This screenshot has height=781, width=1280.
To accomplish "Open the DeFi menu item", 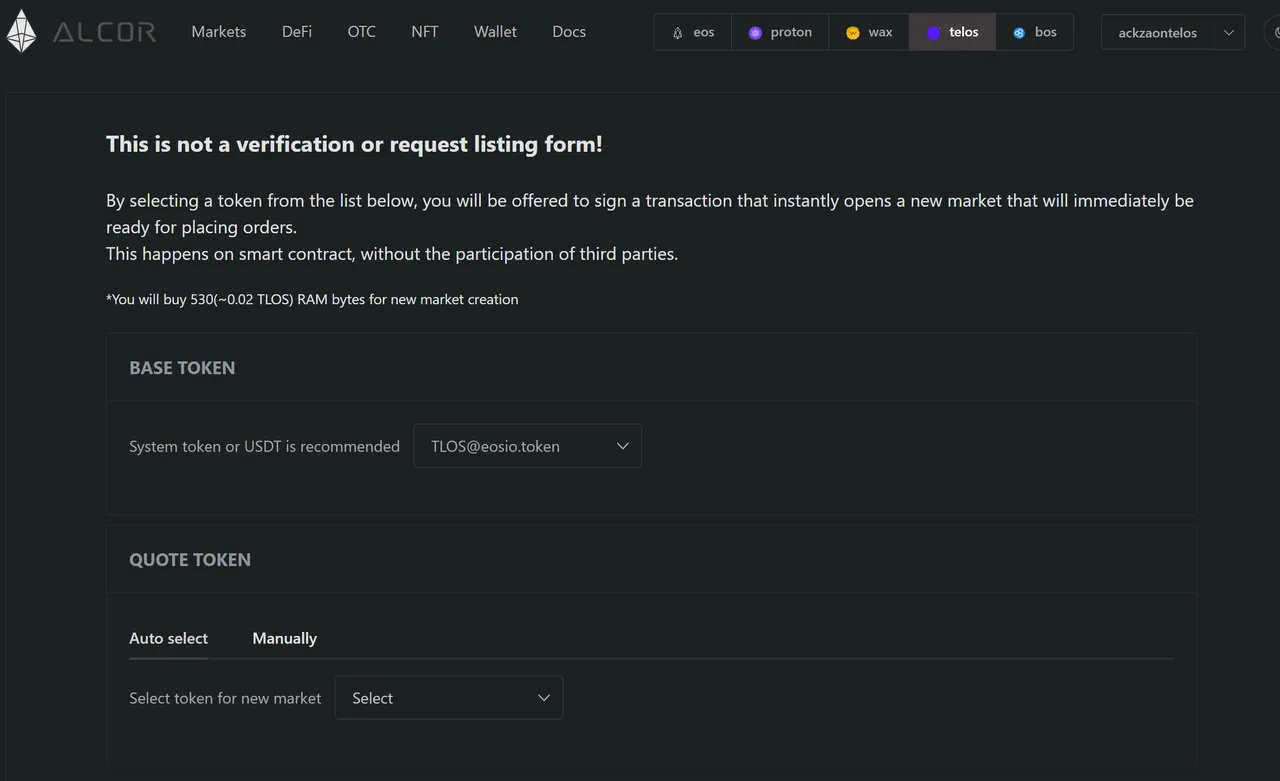I will click(297, 32).
